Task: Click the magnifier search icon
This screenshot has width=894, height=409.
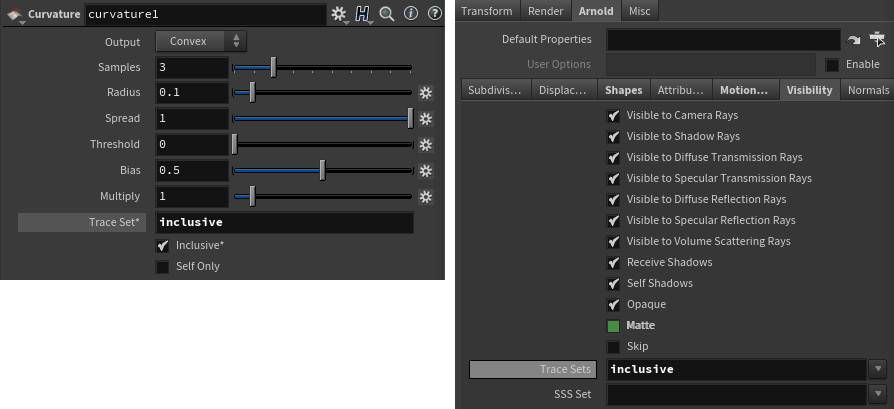Action: [x=387, y=14]
